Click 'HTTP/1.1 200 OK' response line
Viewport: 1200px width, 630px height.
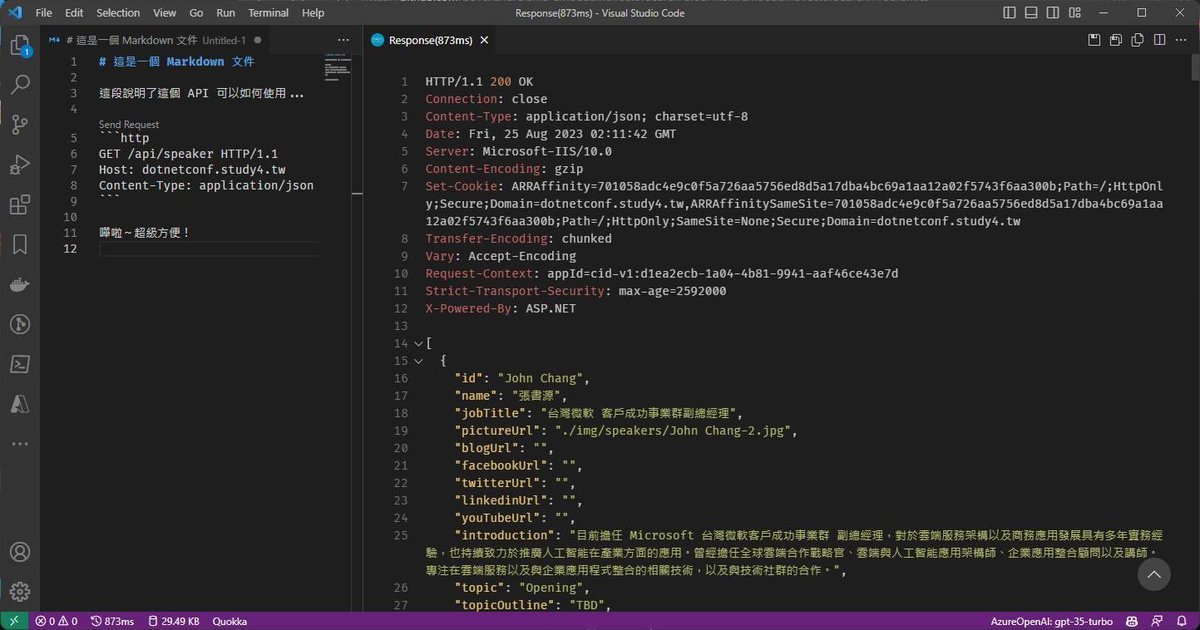[481, 82]
